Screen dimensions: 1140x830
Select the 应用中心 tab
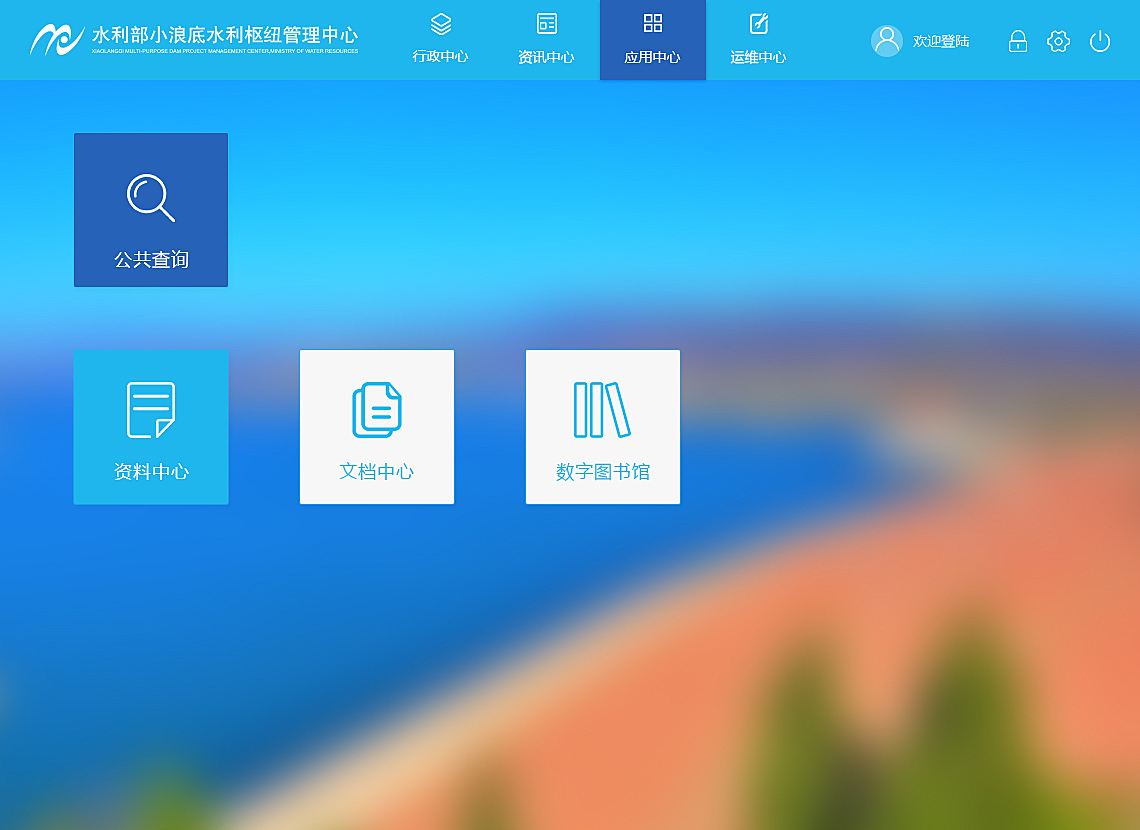(653, 40)
